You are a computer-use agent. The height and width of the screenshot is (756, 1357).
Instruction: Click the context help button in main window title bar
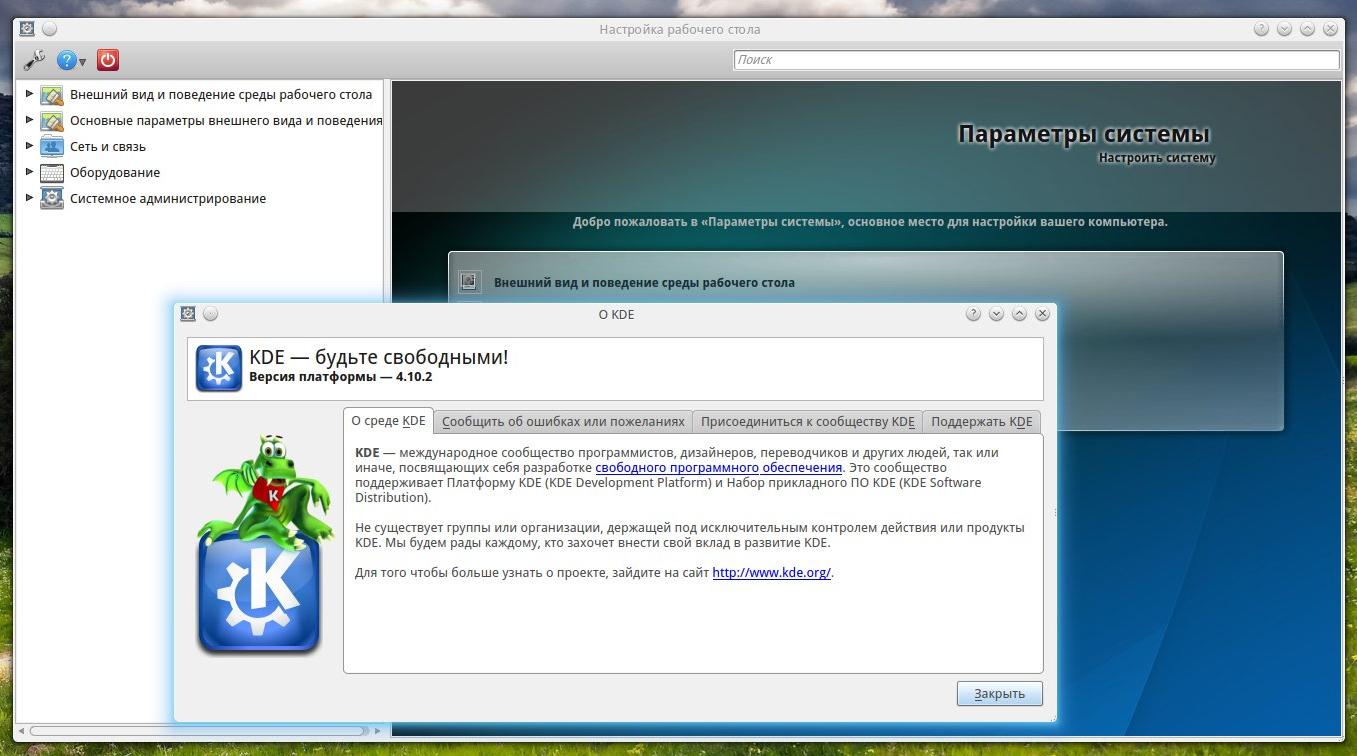coord(1261,29)
